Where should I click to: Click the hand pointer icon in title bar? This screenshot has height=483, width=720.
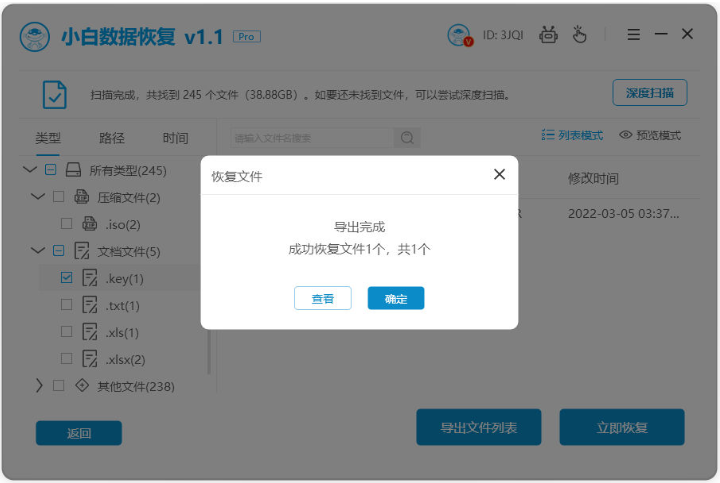point(579,34)
